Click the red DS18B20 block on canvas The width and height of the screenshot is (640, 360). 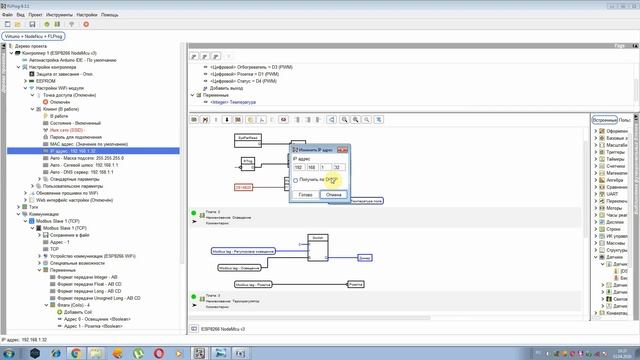pos(243,187)
